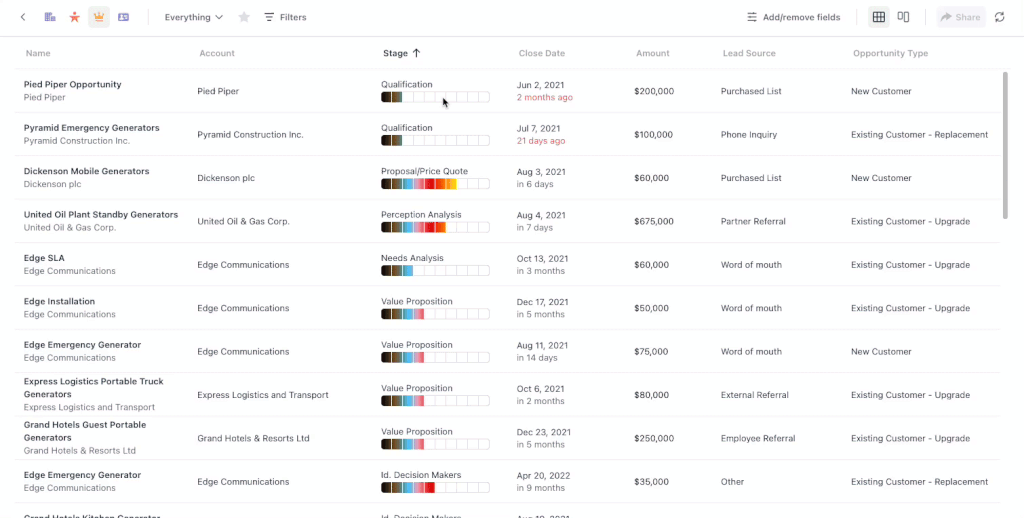1024x518 pixels.
Task: Open the Edge SLA opportunity
Action: 44,258
